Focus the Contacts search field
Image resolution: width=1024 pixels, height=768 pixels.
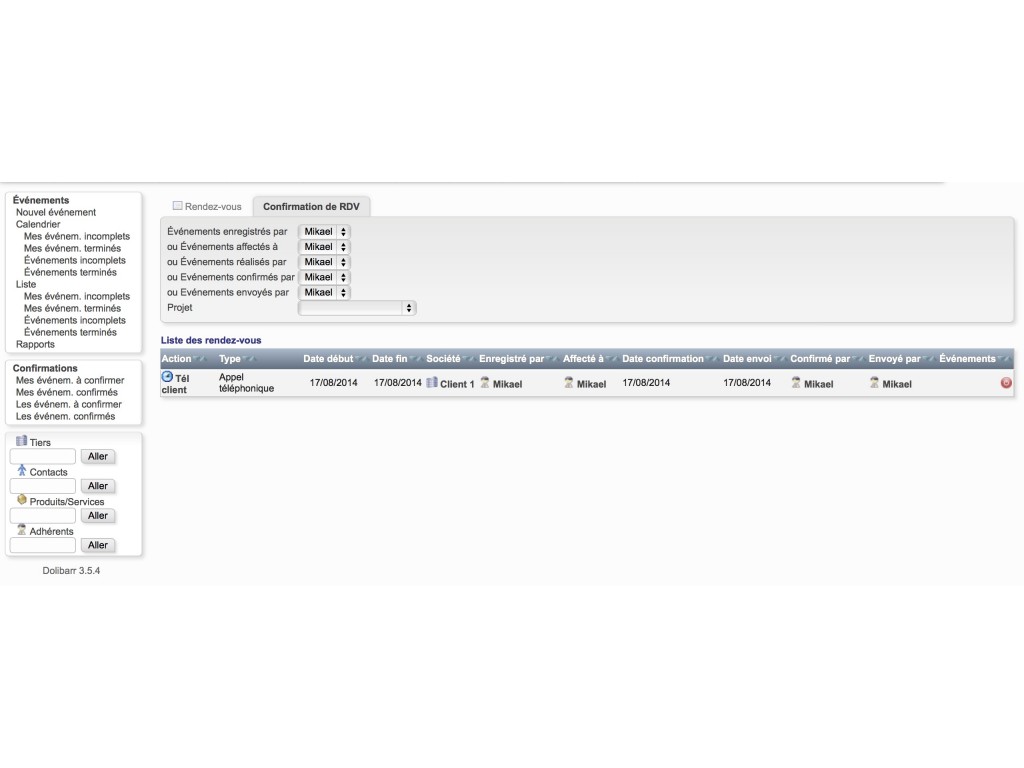pyautogui.click(x=43, y=486)
